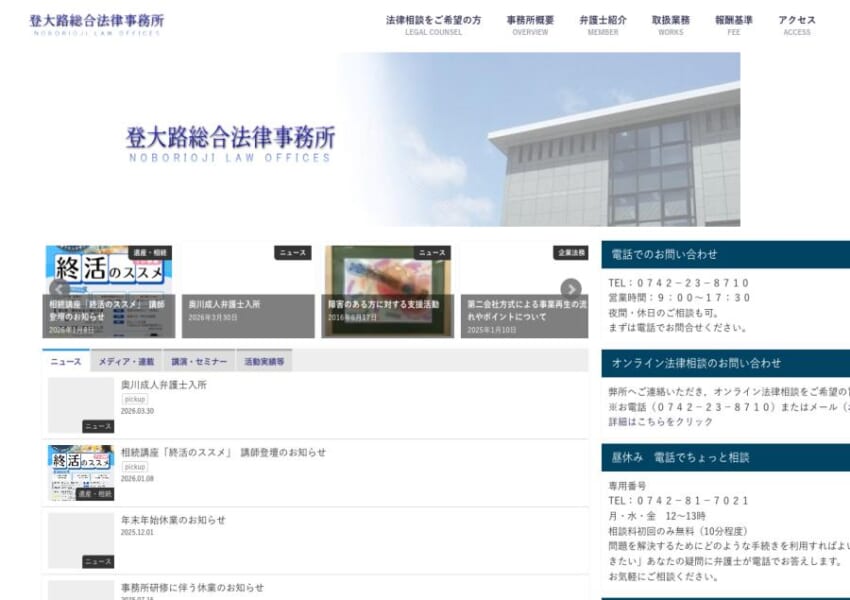The image size is (850, 600).
Task: Click 企業法務 tag on carousel card
Action: (x=571, y=253)
